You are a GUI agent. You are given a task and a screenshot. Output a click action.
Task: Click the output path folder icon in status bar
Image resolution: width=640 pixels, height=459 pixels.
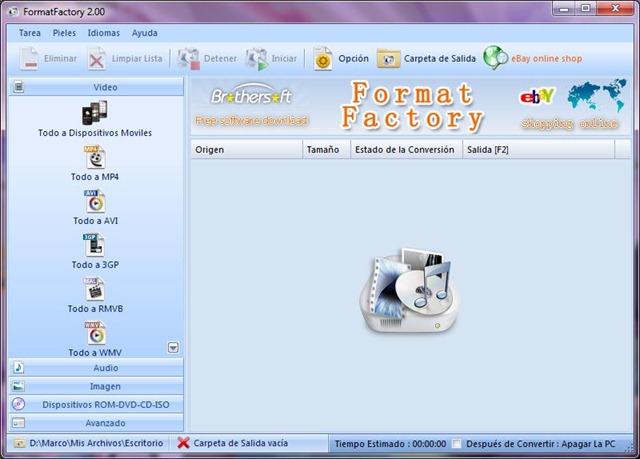(x=19, y=443)
